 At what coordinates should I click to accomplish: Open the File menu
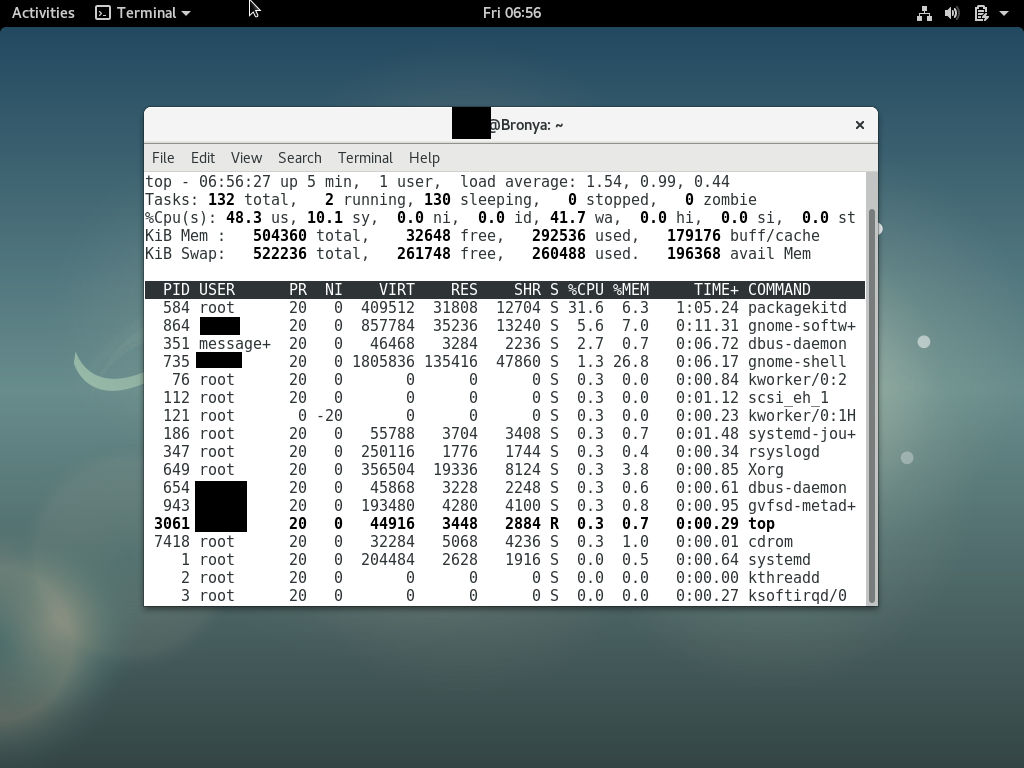point(163,157)
